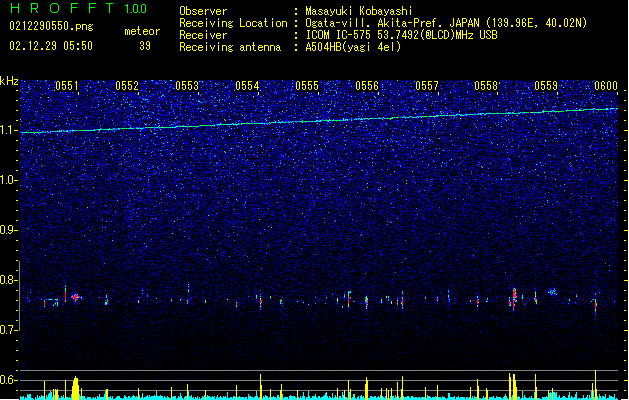
Task: Click the 0.8 kHz axis label
Action: point(9,280)
